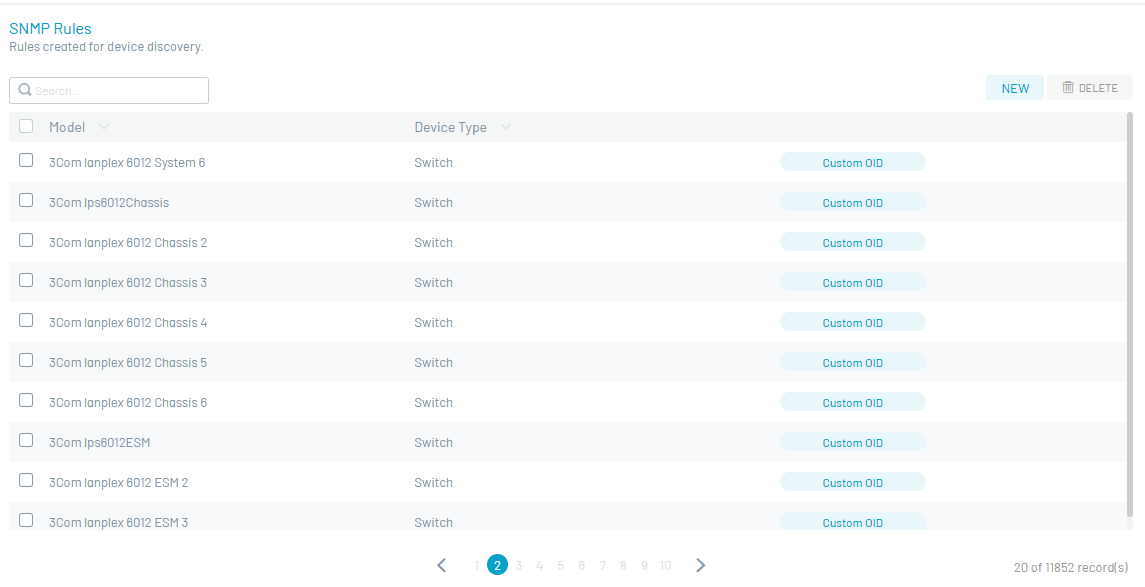The image size is (1145, 587).
Task: Check the lanplex 6012 ESM 2 checkbox
Action: [26, 480]
